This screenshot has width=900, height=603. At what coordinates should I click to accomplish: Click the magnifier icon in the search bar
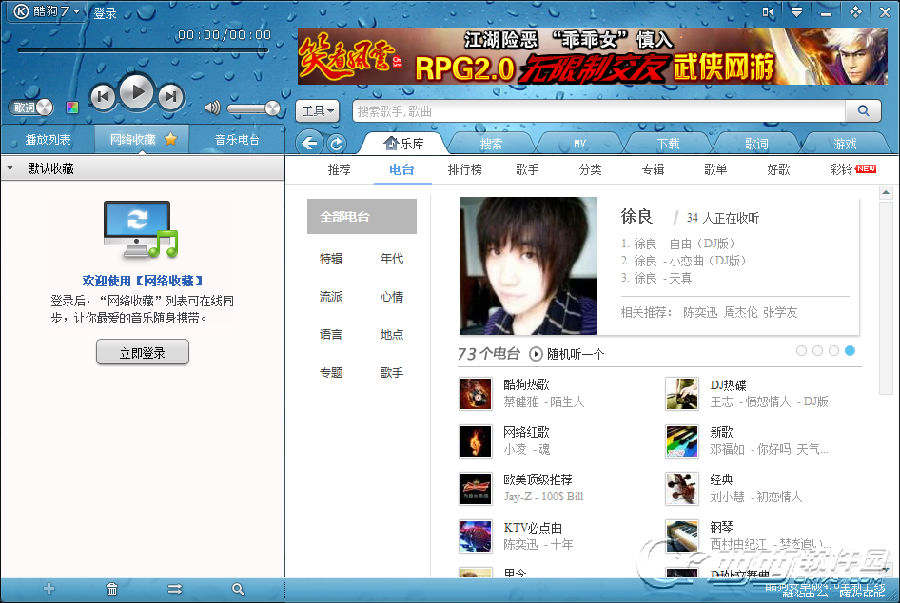pyautogui.click(x=862, y=111)
